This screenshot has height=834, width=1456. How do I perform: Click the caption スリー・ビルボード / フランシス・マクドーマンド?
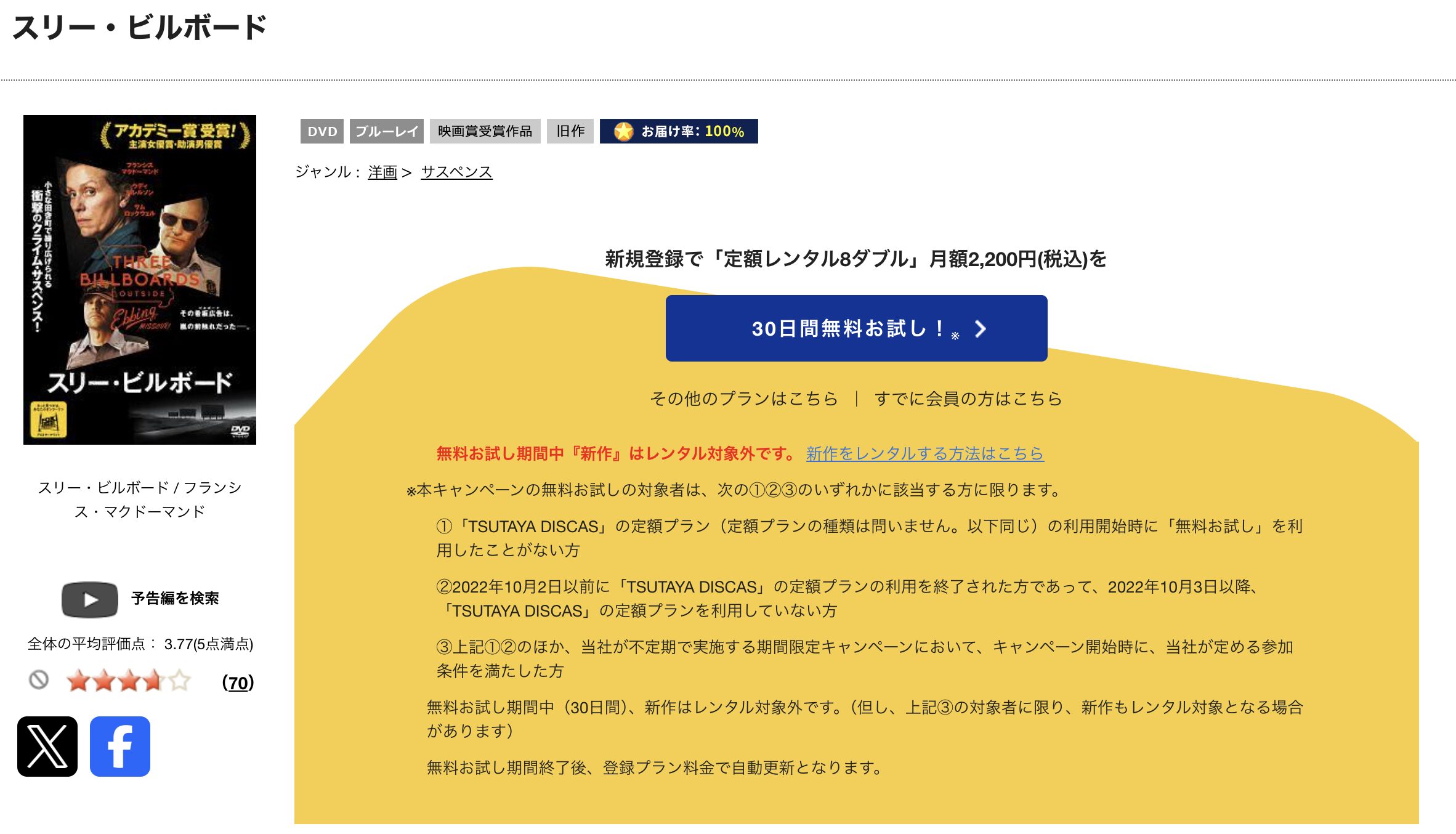click(x=140, y=500)
